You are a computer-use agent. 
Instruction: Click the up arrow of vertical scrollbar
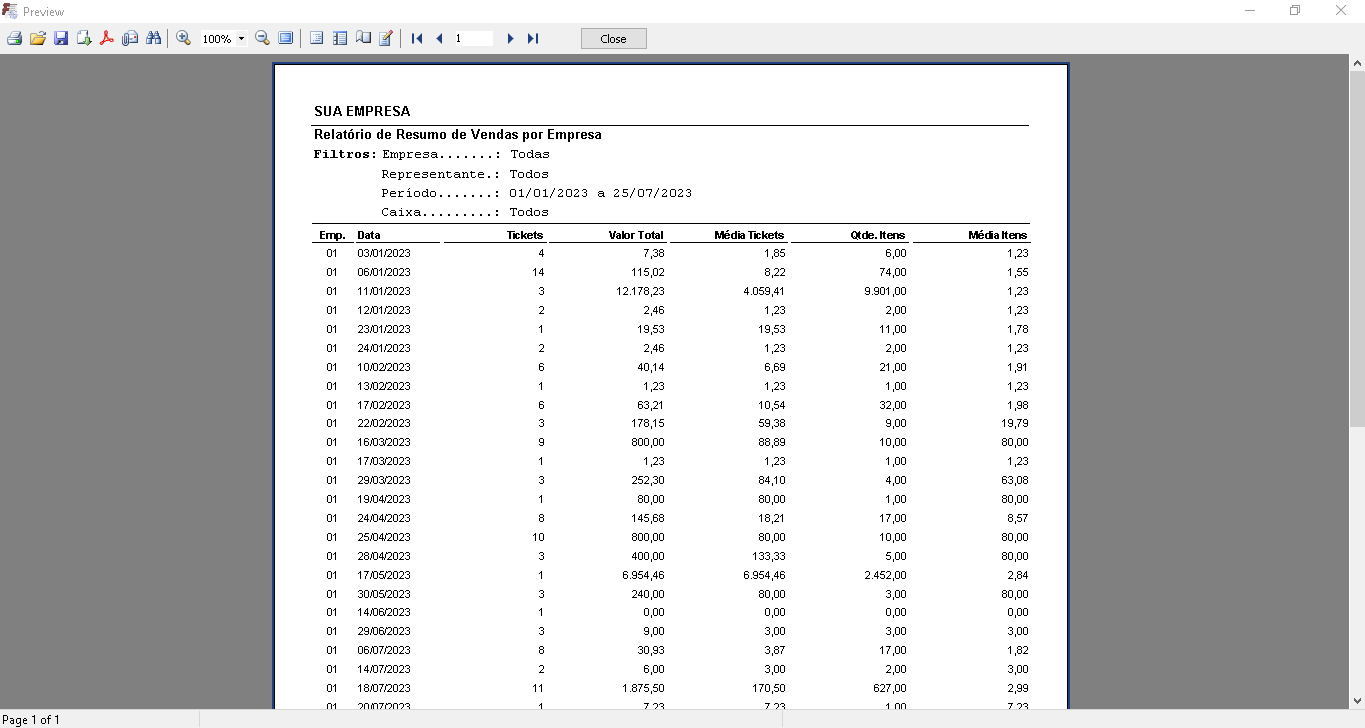coord(1357,63)
